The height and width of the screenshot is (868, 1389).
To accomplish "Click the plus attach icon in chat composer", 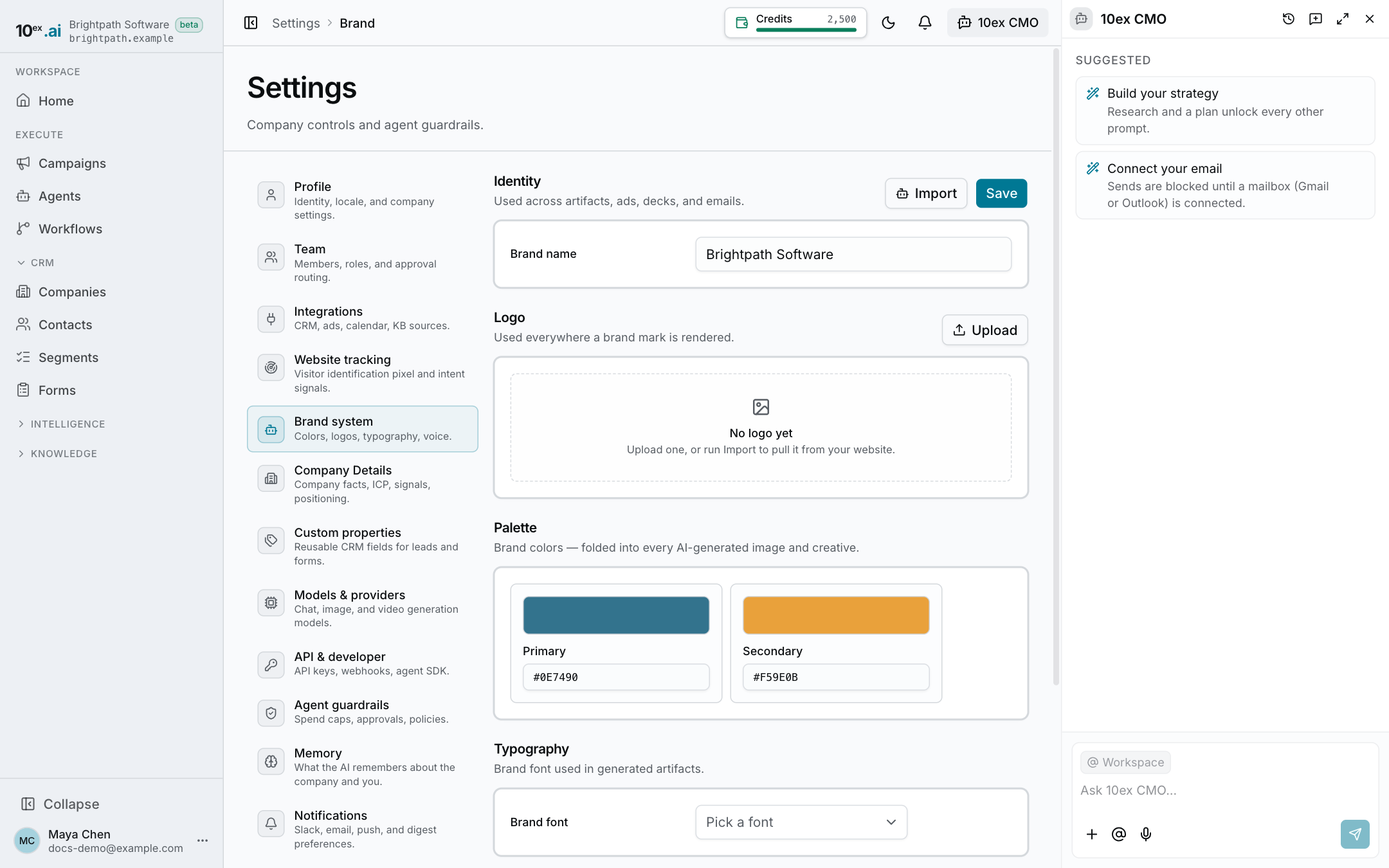I will click(x=1092, y=834).
